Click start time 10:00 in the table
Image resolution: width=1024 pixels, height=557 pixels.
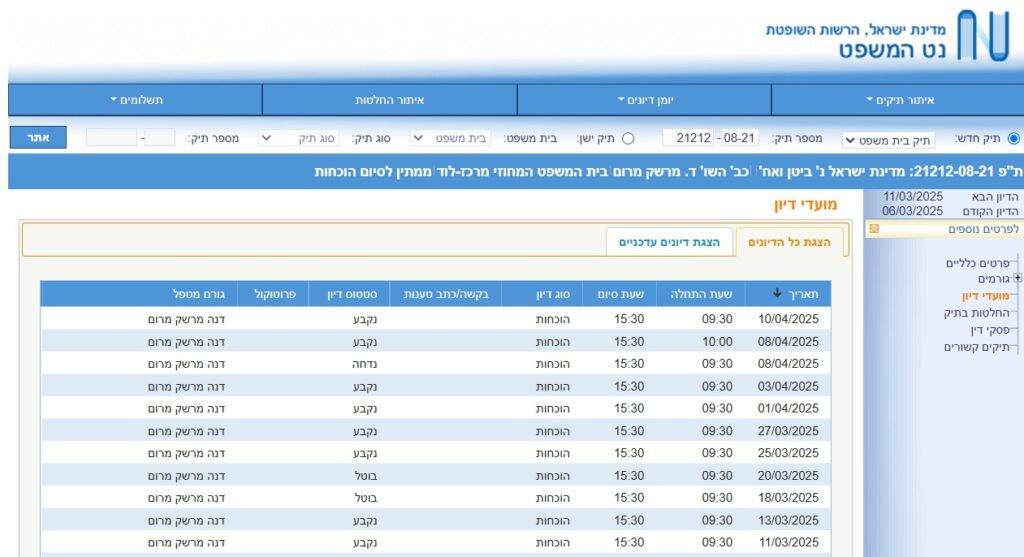coord(717,342)
